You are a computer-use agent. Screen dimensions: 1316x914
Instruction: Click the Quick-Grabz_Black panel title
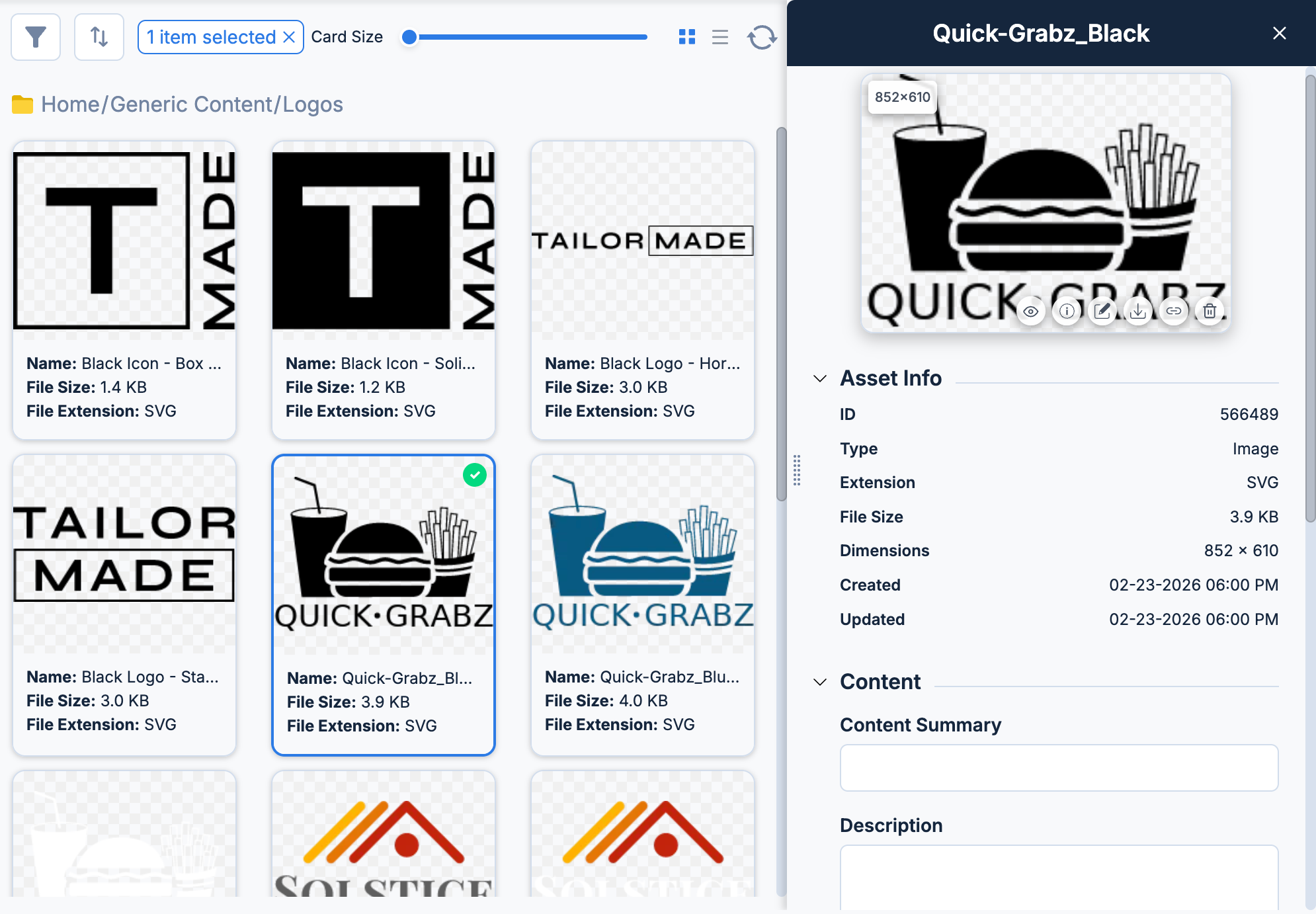point(1041,33)
